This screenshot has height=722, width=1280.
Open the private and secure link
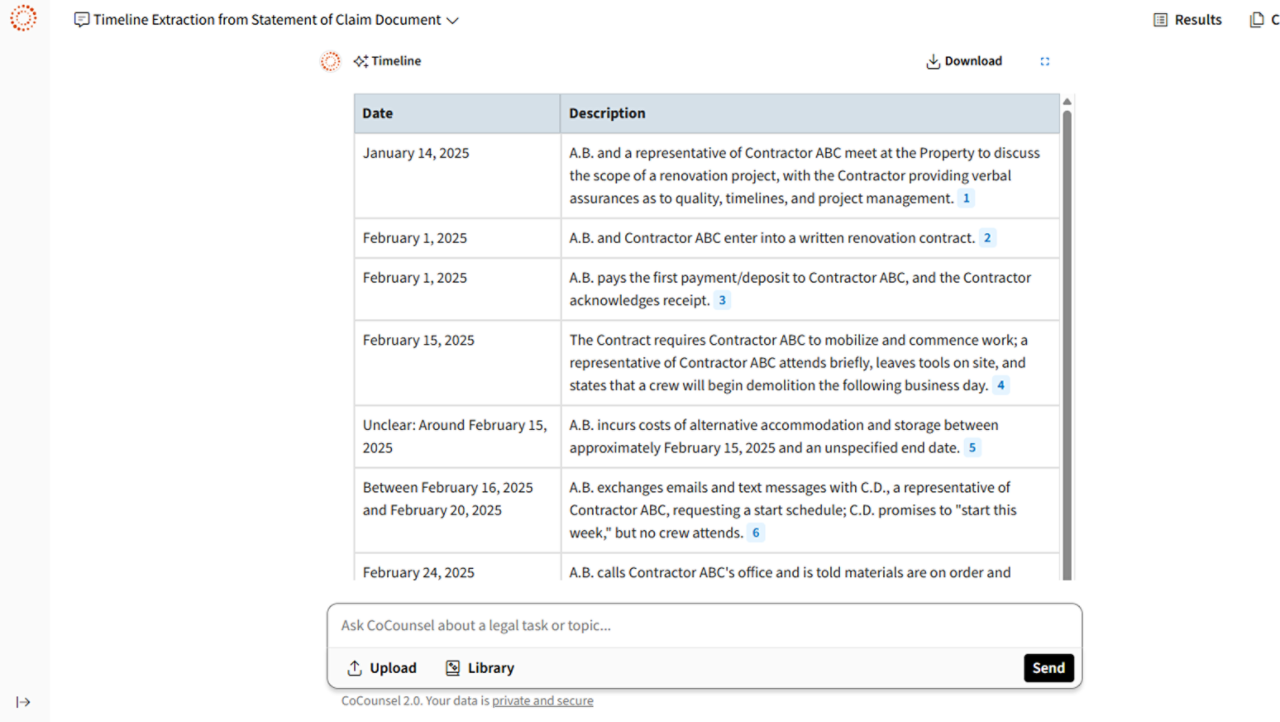click(542, 701)
